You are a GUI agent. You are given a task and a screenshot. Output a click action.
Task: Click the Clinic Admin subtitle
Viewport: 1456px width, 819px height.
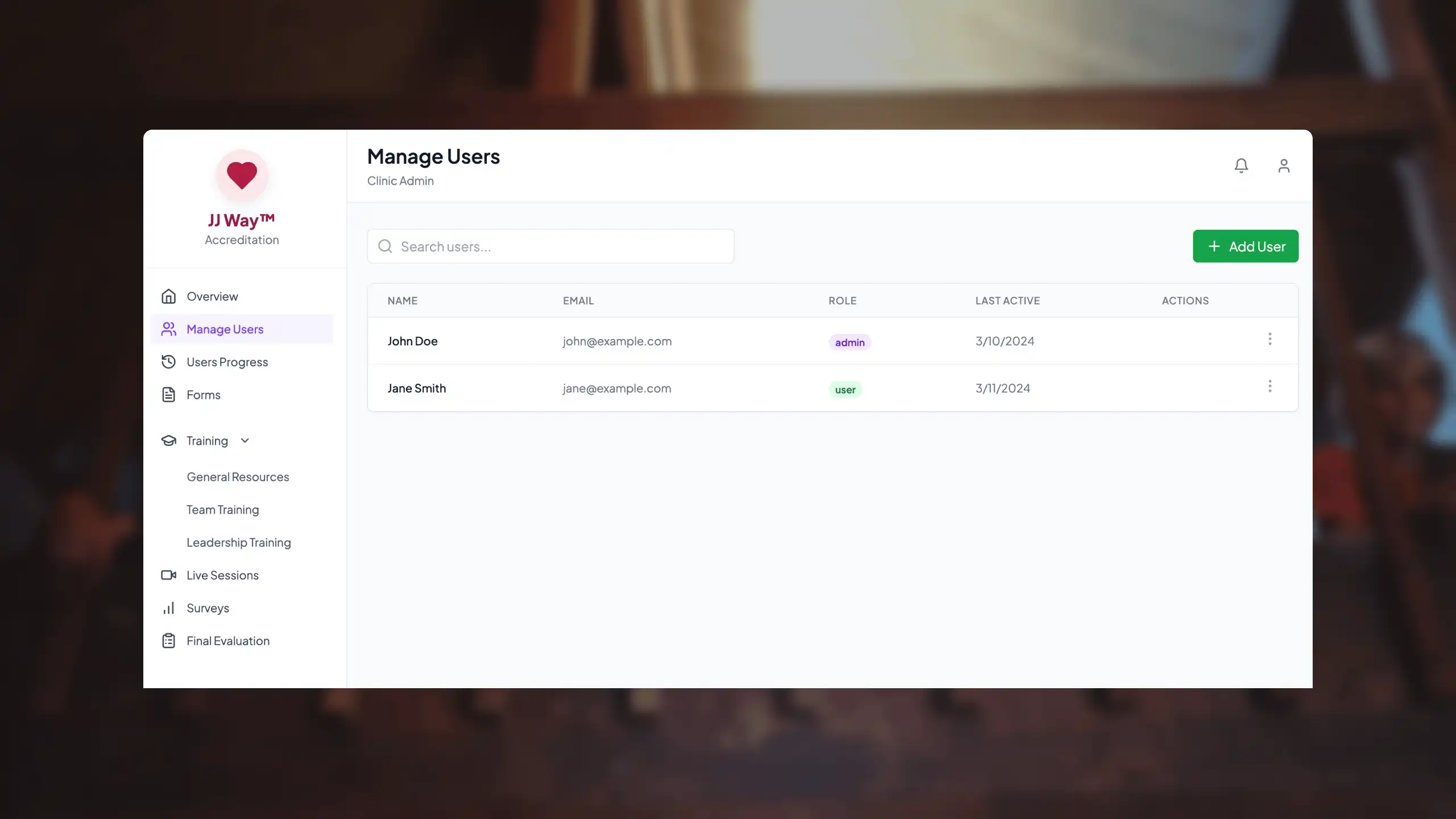point(400,181)
